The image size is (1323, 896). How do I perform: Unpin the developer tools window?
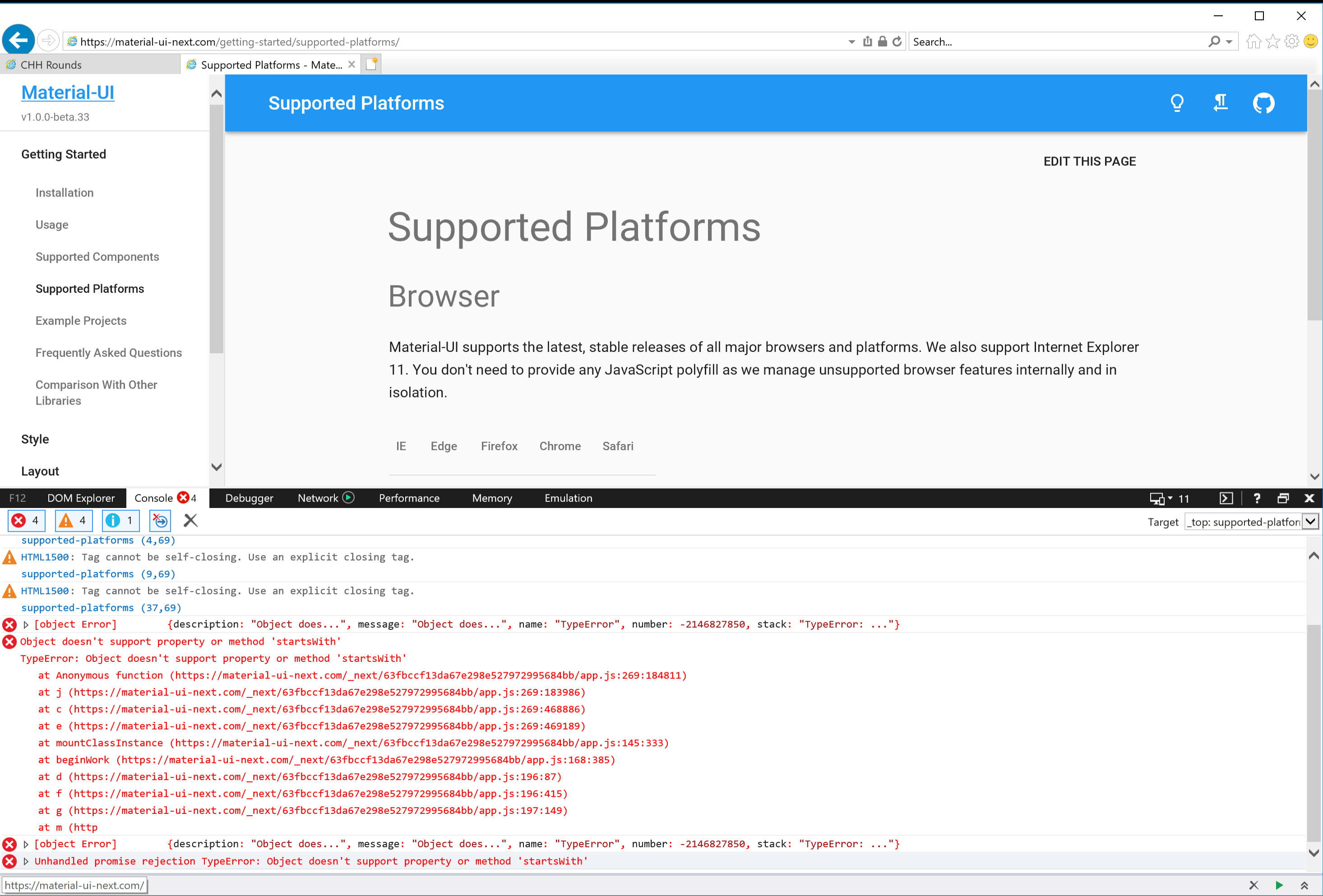pos(1283,498)
